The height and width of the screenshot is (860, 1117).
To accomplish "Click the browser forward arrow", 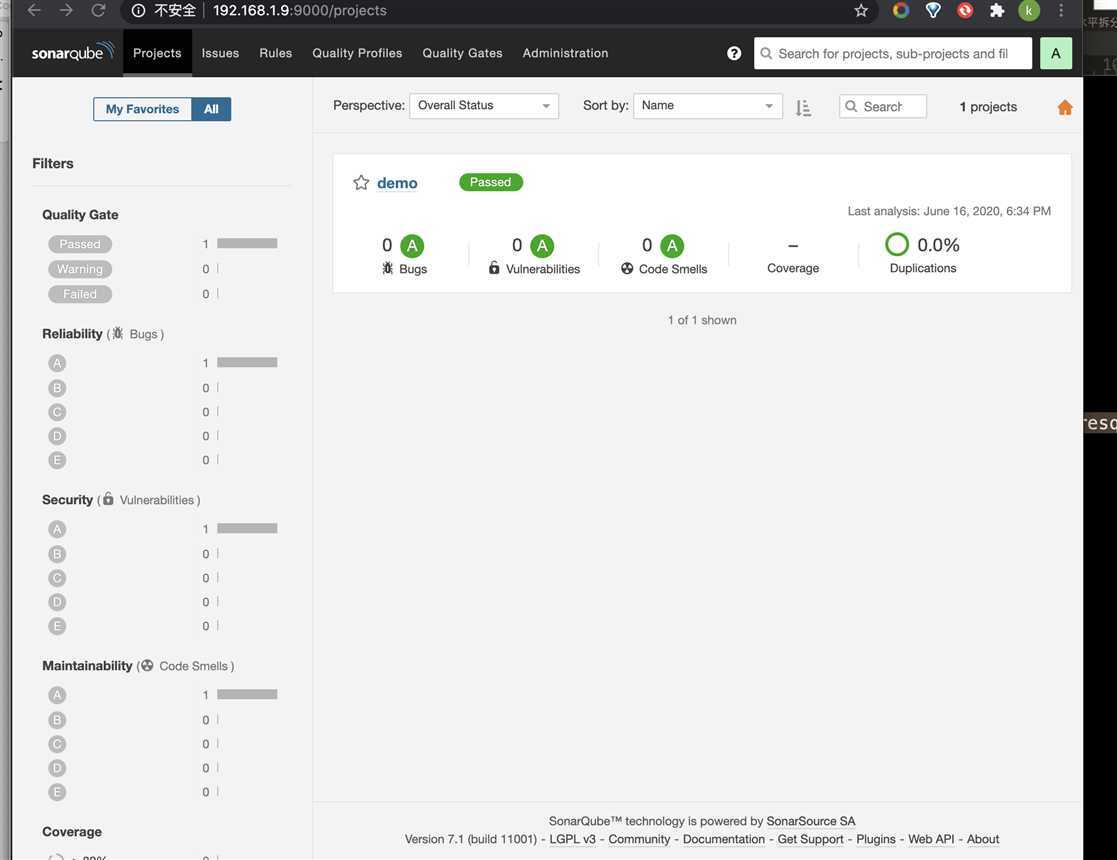I will (x=66, y=10).
